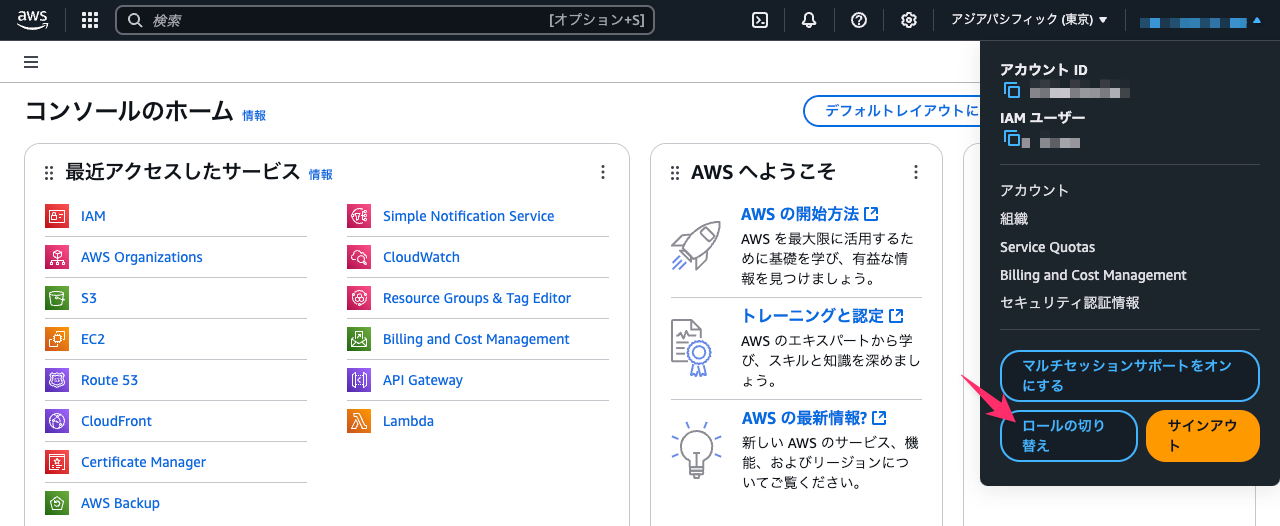Click the S3 service icon
The width and height of the screenshot is (1280, 526).
(x=57, y=298)
